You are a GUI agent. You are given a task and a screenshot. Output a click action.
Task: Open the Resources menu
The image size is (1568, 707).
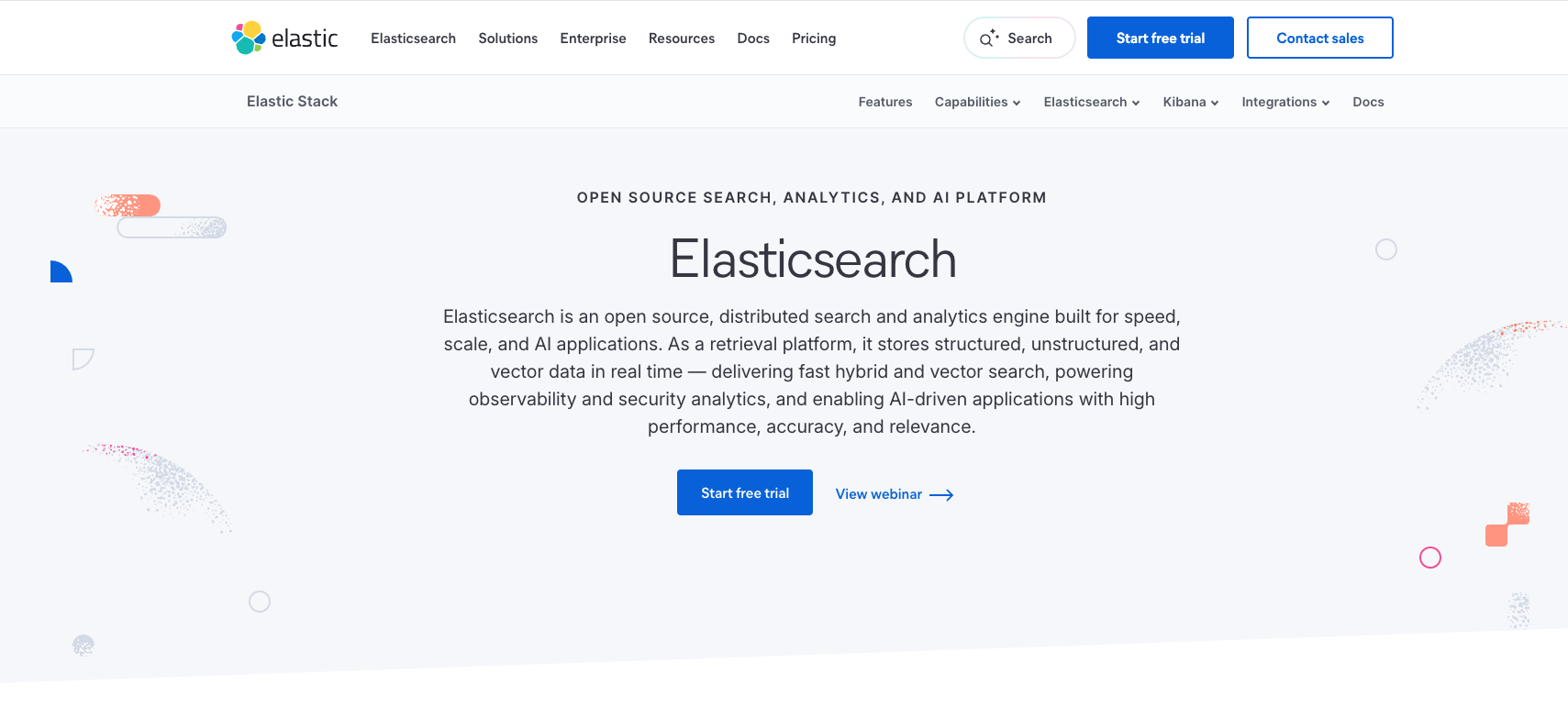click(681, 39)
